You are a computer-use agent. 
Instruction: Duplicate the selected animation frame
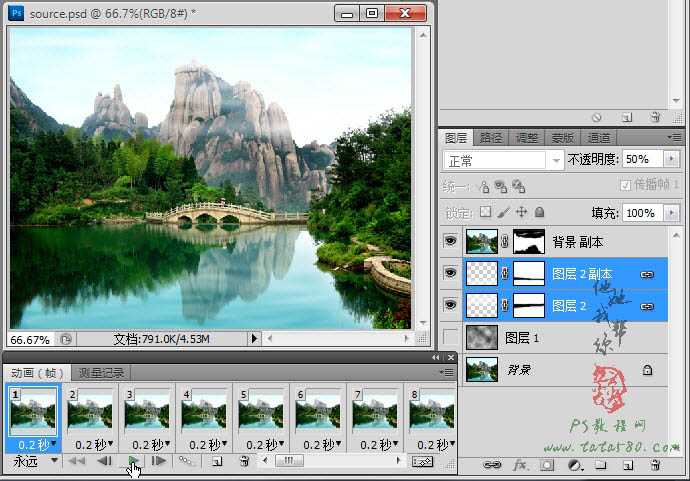click(217, 461)
